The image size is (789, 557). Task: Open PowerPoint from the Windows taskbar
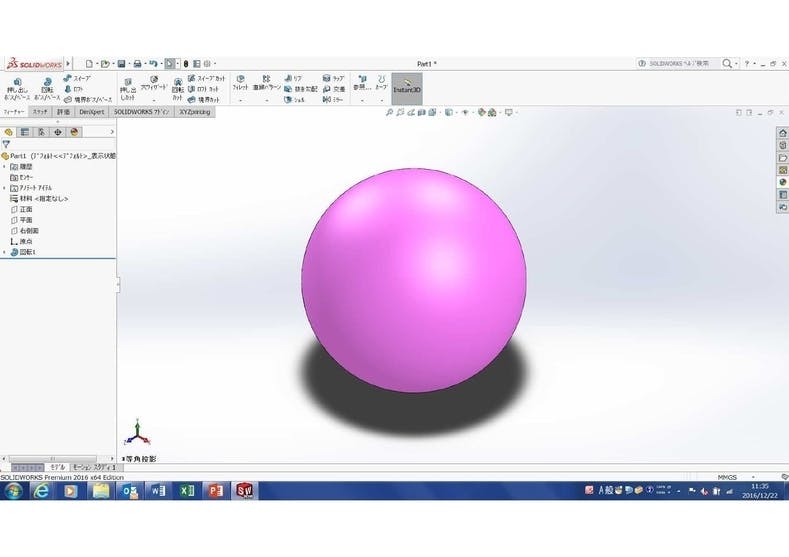pos(214,491)
